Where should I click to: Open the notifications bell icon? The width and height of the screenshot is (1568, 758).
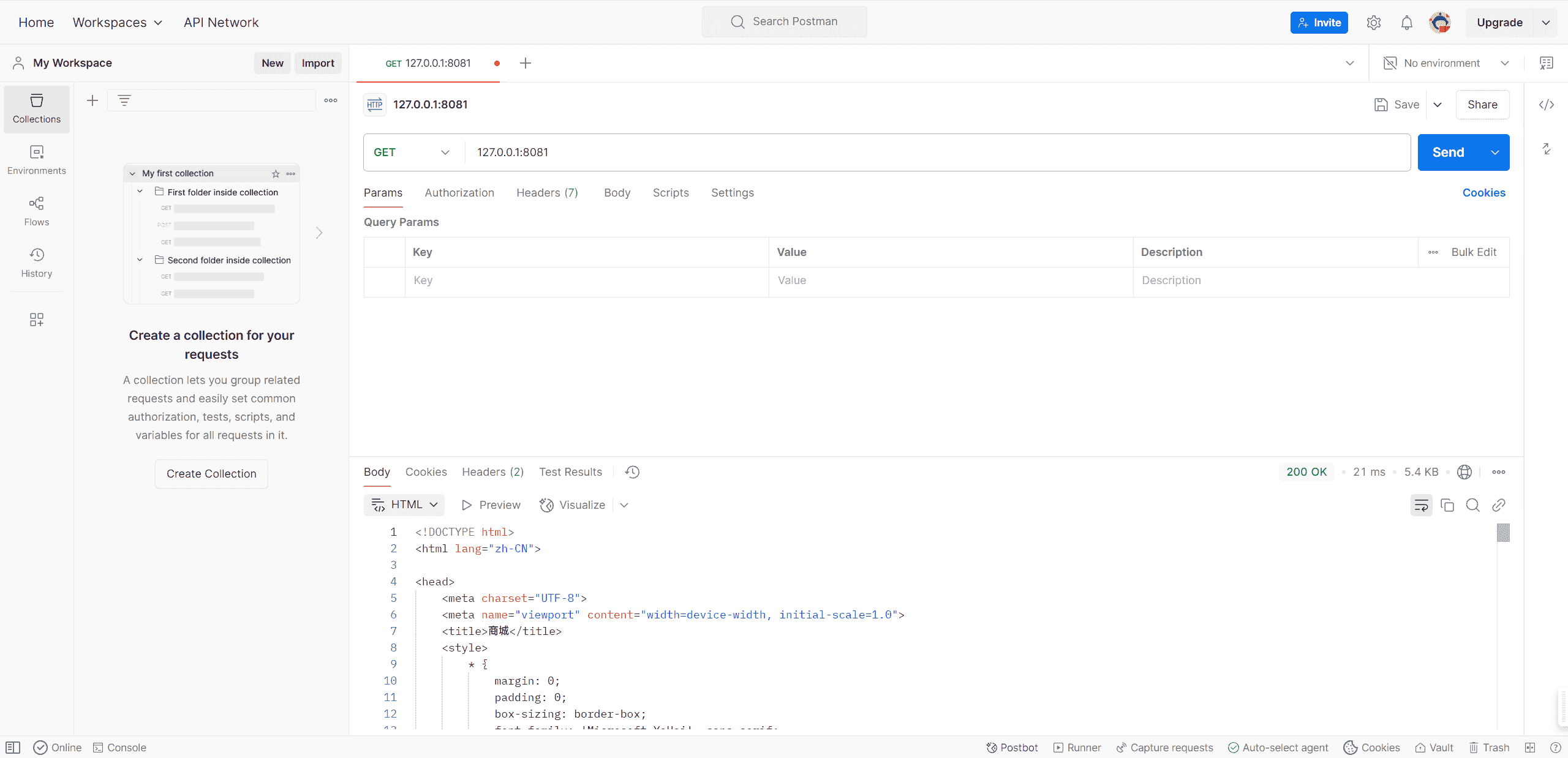pos(1407,23)
